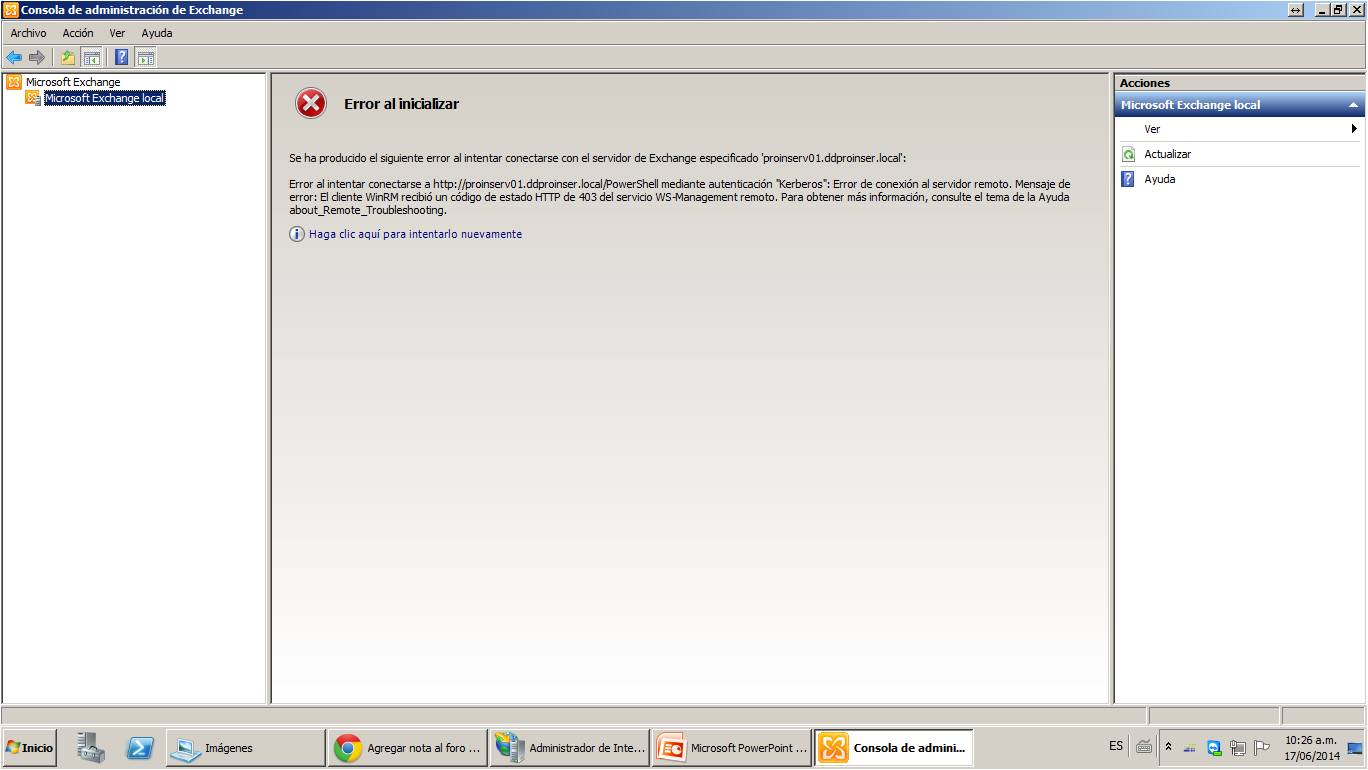Switch to Imágenes taskbar window
Image resolution: width=1368 pixels, height=770 pixels.
coord(245,747)
